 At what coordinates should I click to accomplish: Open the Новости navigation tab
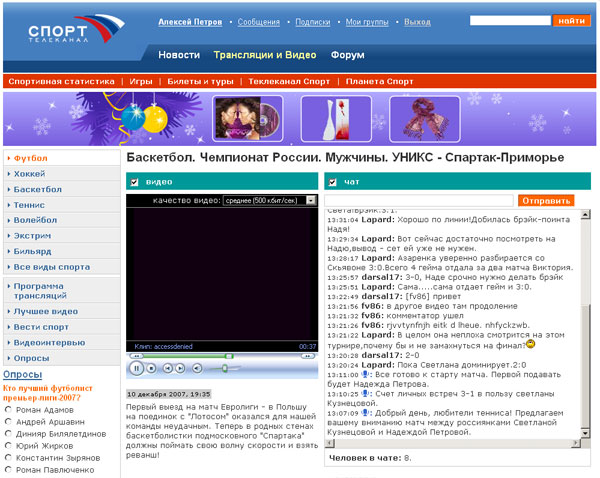pyautogui.click(x=179, y=55)
